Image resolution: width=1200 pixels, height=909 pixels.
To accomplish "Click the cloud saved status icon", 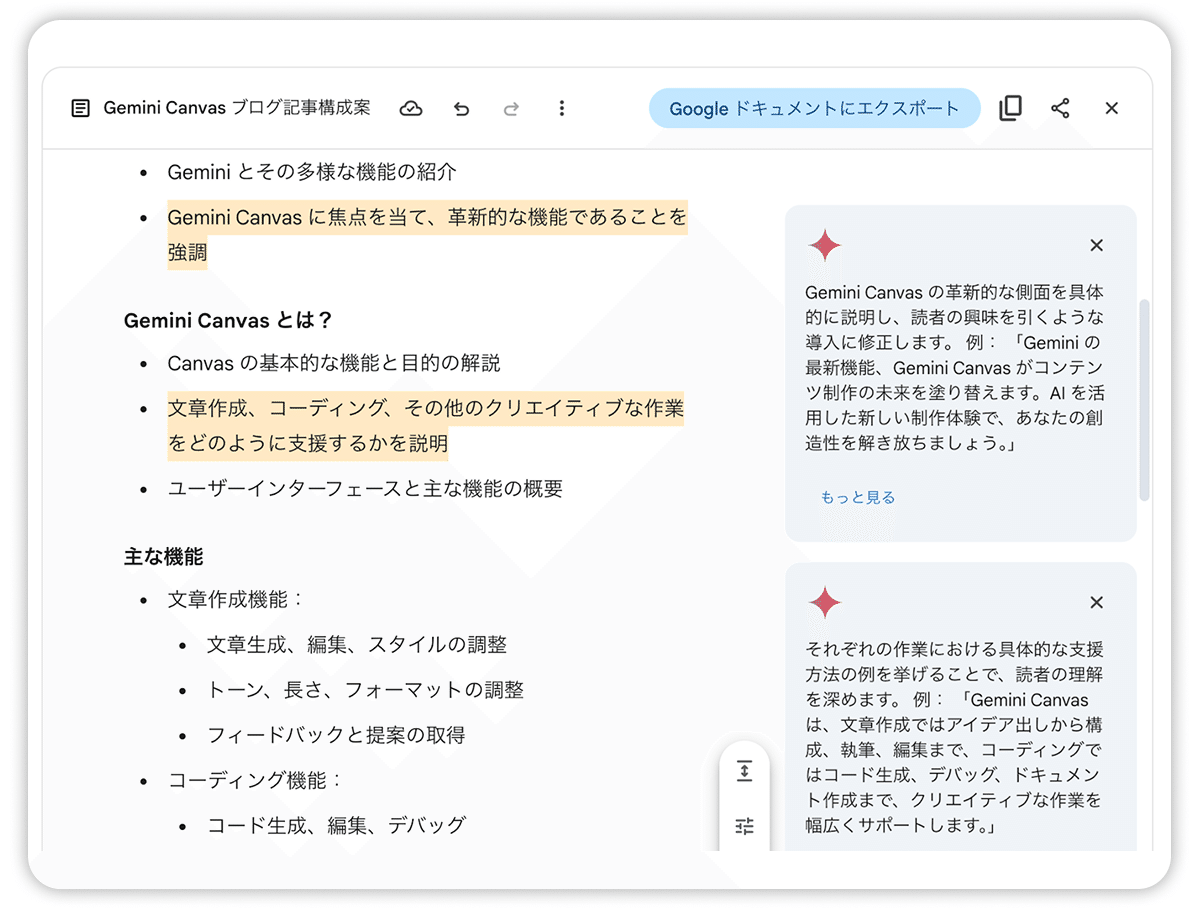I will (x=411, y=108).
